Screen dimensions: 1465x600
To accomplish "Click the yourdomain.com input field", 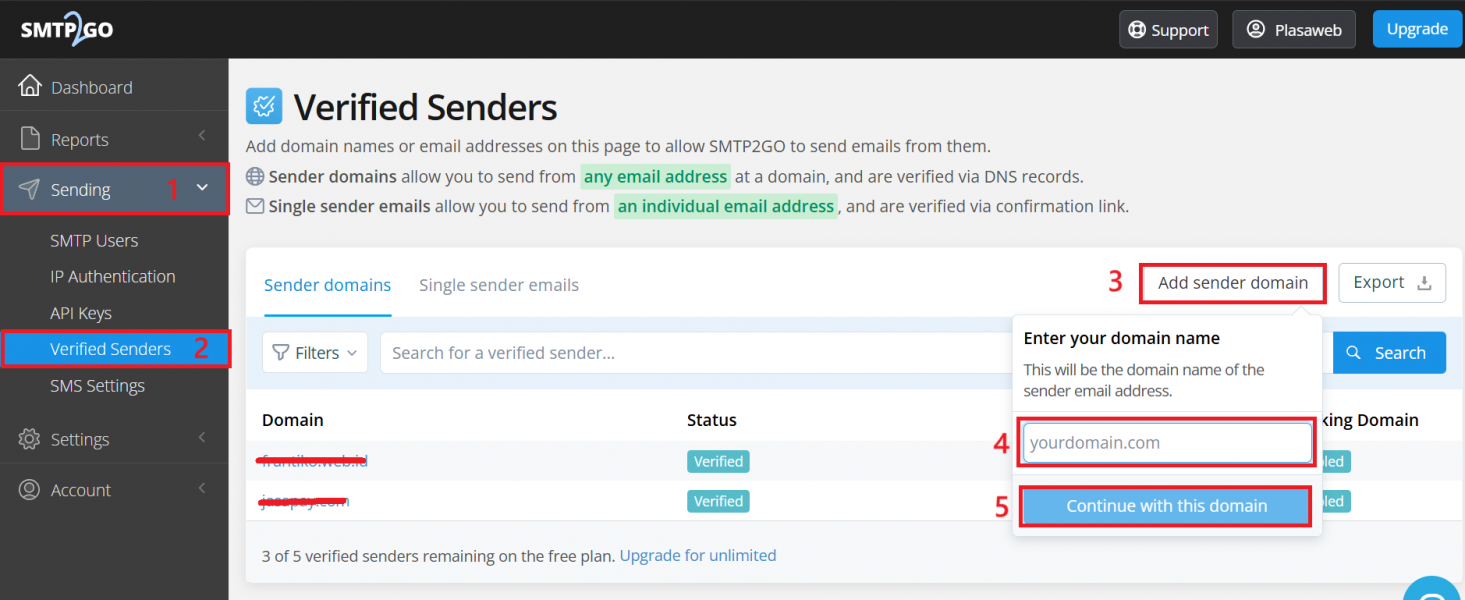I will click(1167, 443).
